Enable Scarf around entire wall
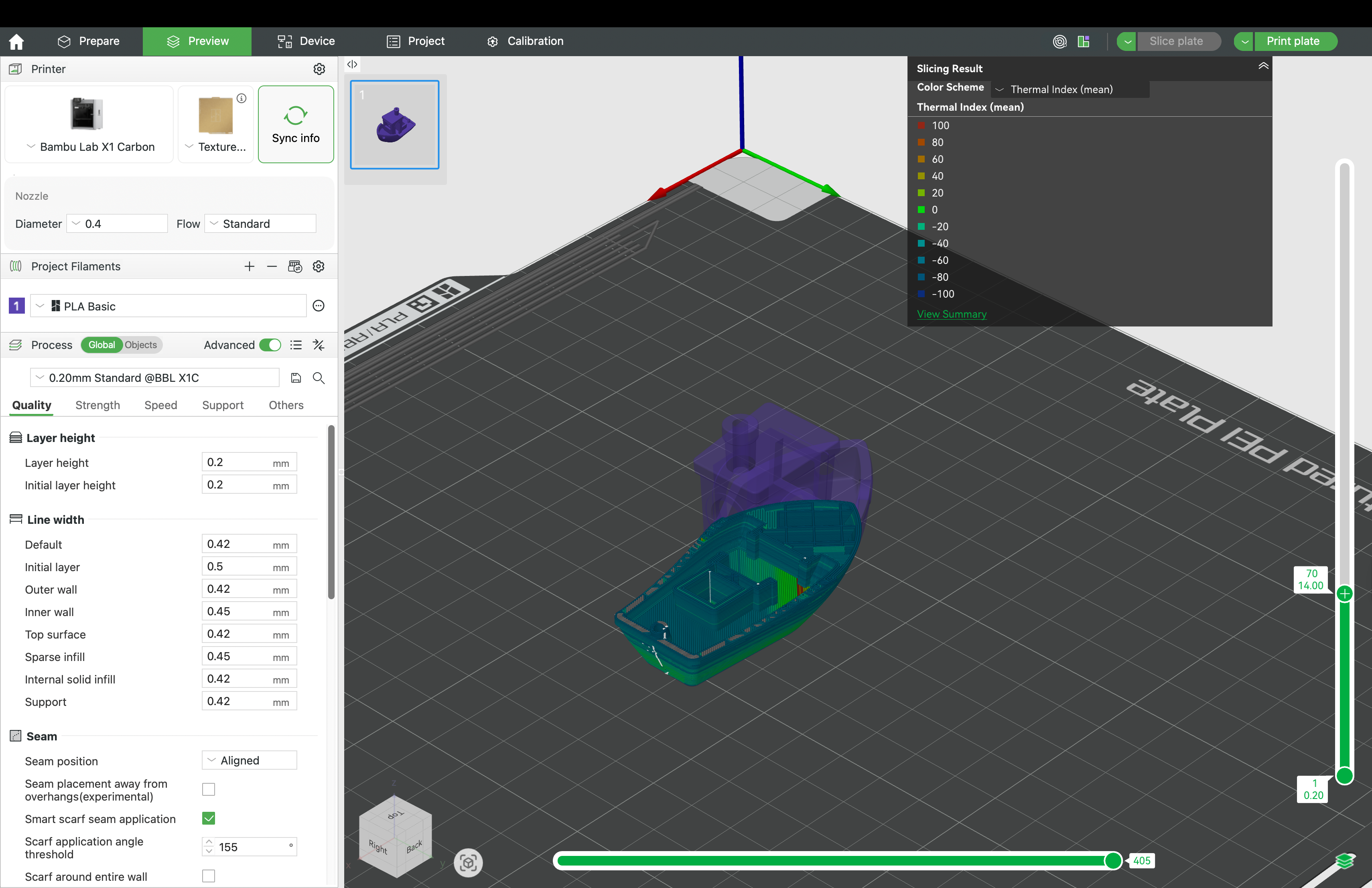1372x888 pixels. coord(209,876)
